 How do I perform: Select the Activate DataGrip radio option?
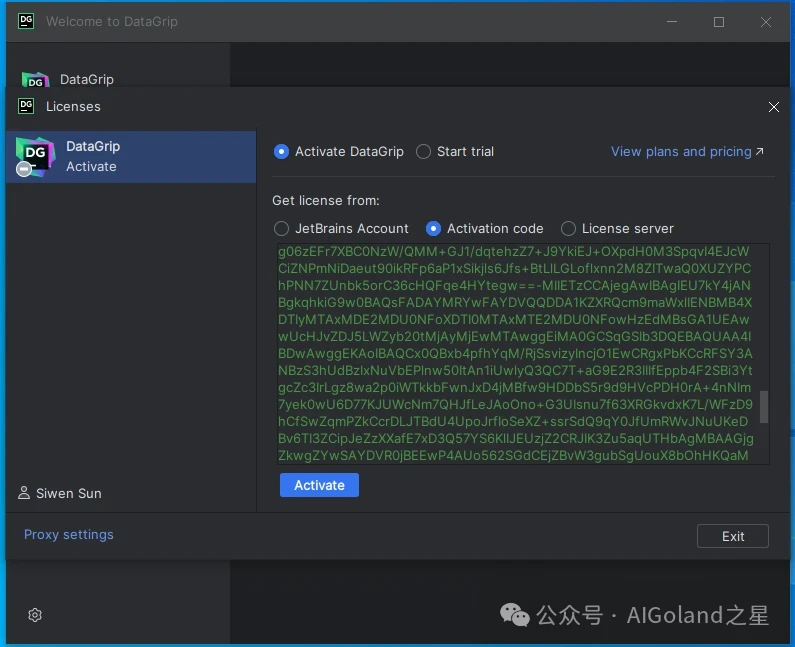[x=282, y=152]
